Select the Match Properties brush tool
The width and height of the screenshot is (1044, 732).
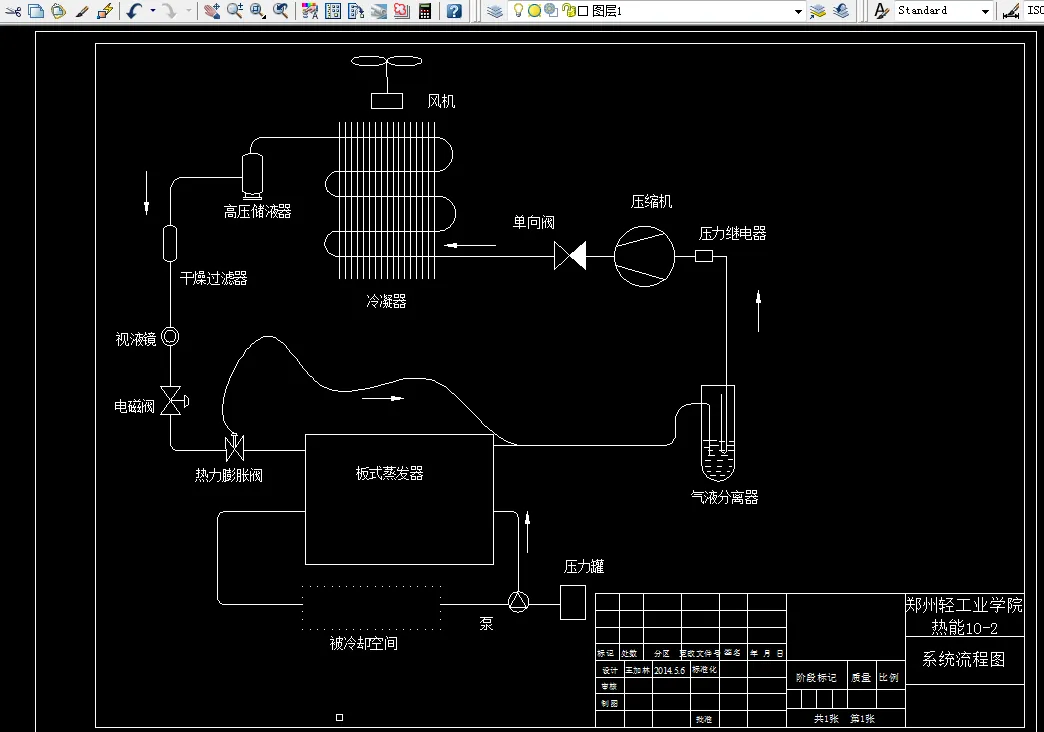point(82,11)
